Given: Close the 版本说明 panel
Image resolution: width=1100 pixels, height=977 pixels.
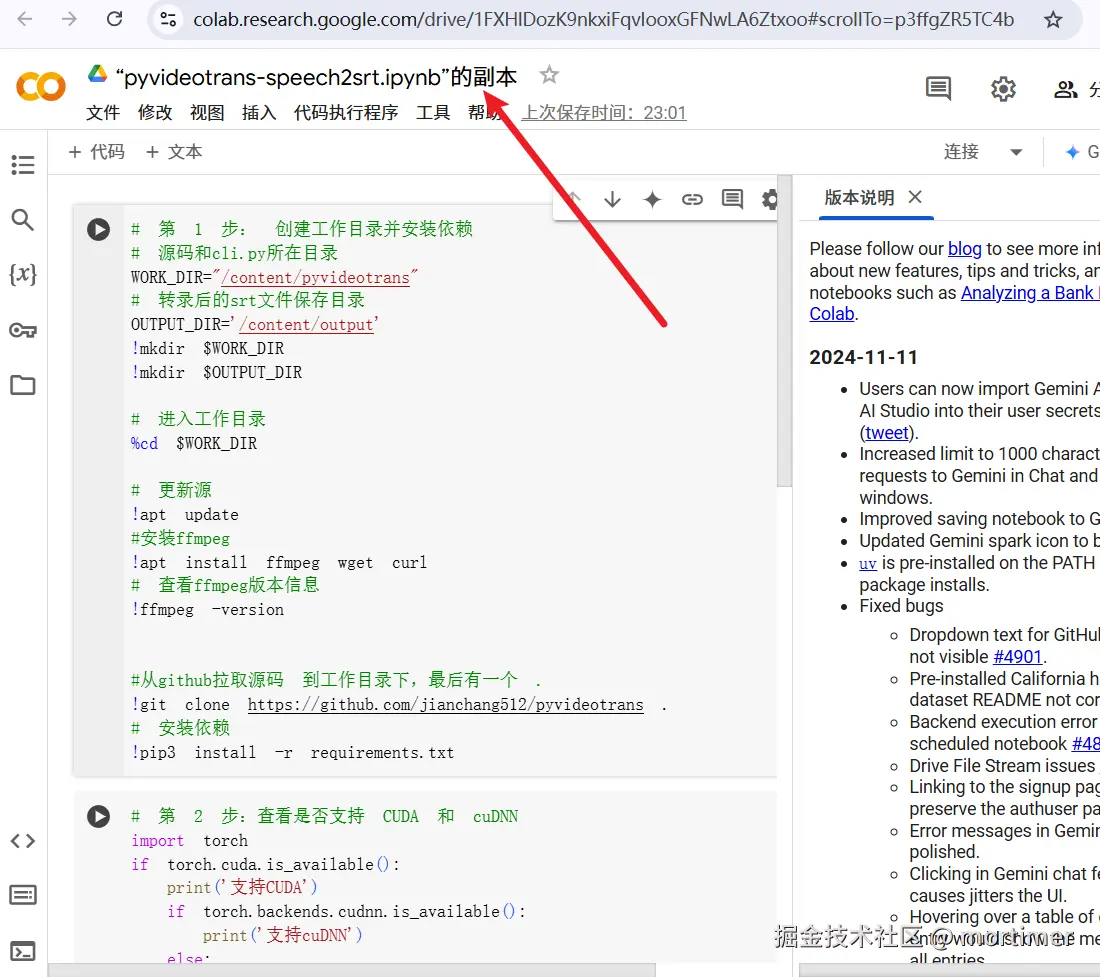Looking at the screenshot, I should point(915,197).
